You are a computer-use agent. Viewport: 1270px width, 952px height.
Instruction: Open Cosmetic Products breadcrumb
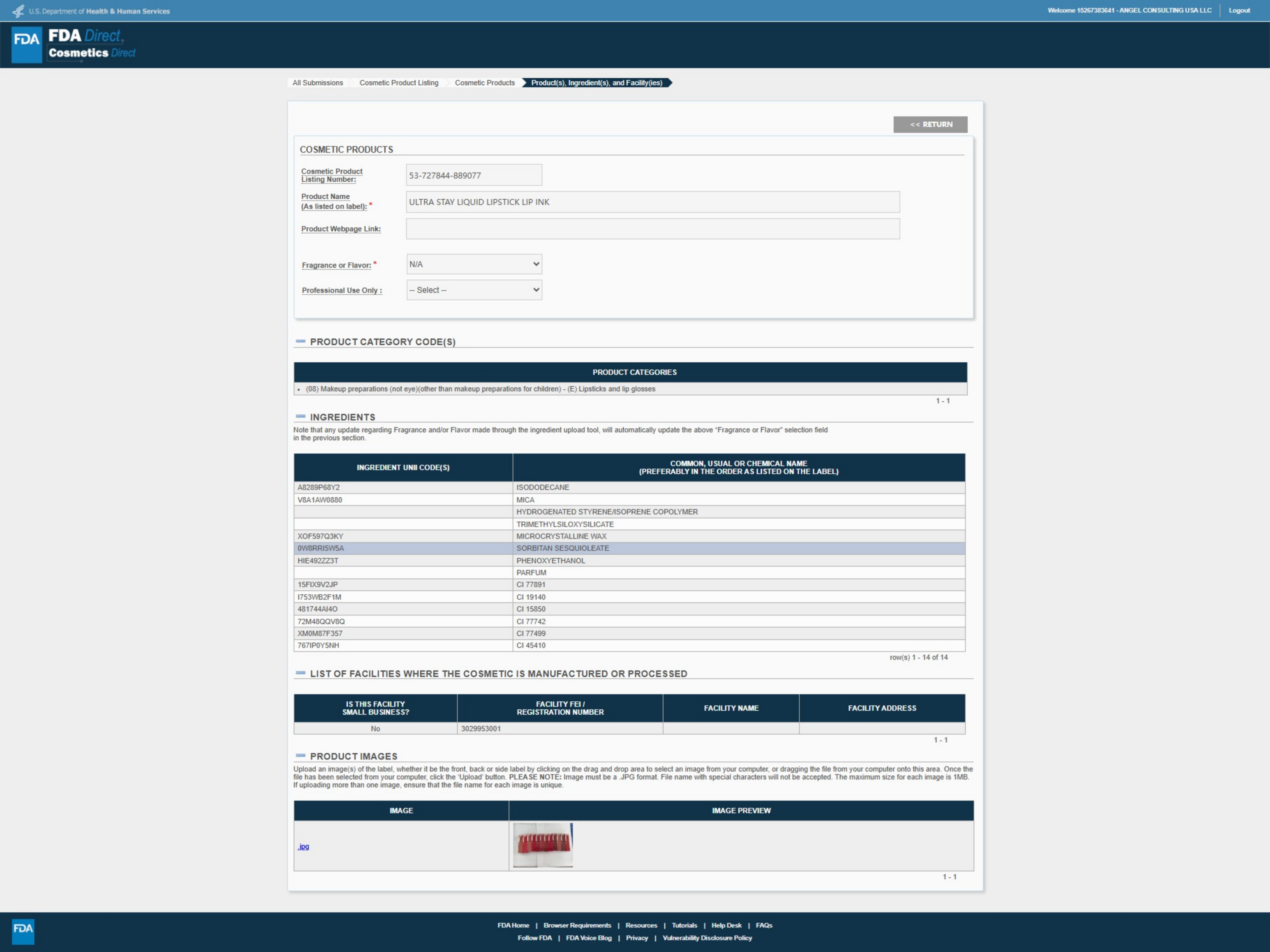point(485,83)
